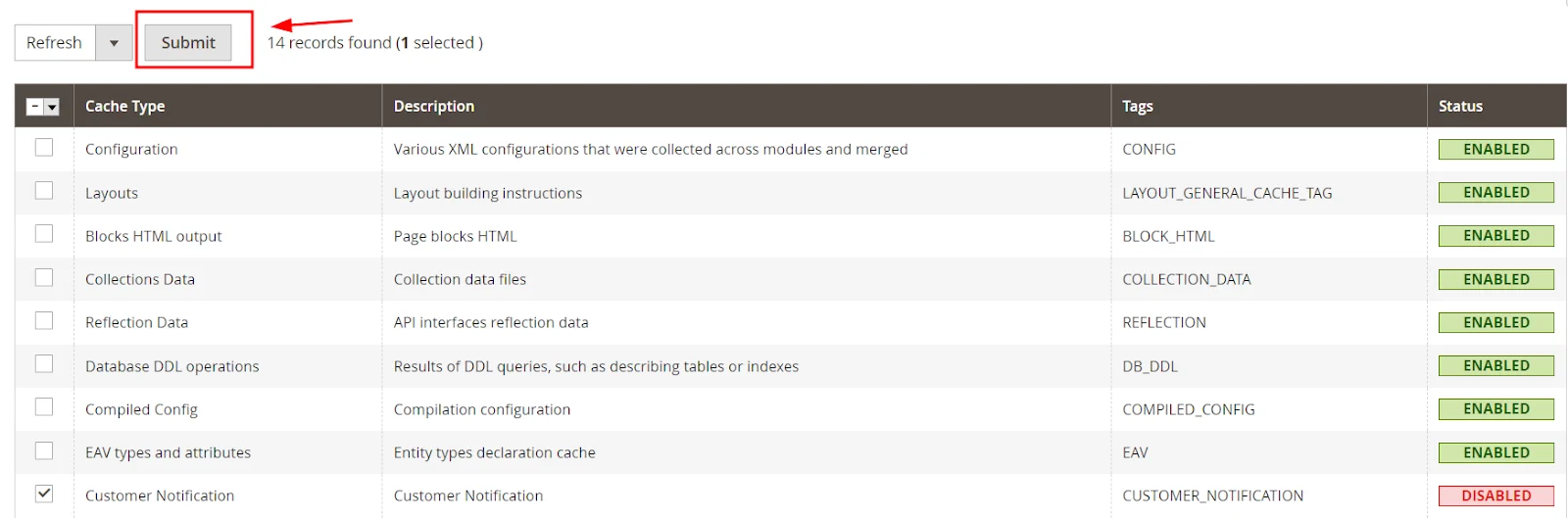The image size is (1568, 518).
Task: Open the Refresh action dropdown arrow
Action: pos(114,43)
